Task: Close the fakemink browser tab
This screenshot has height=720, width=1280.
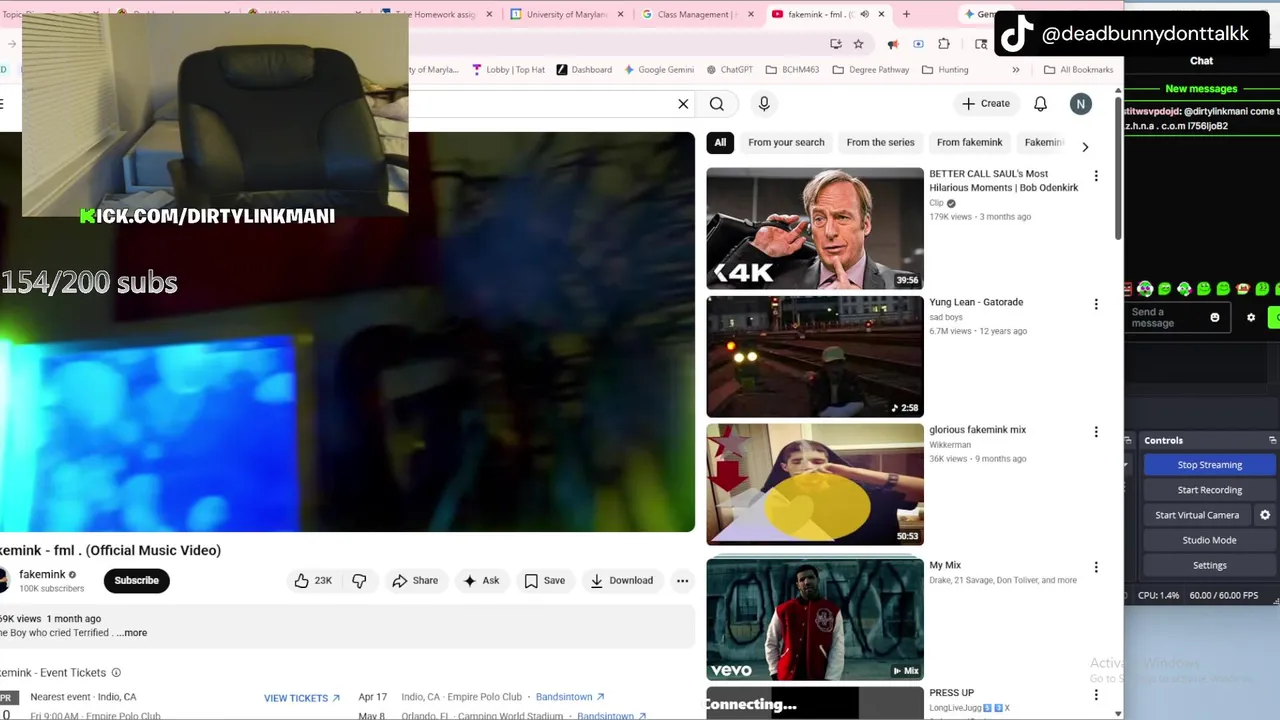Action: [881, 14]
